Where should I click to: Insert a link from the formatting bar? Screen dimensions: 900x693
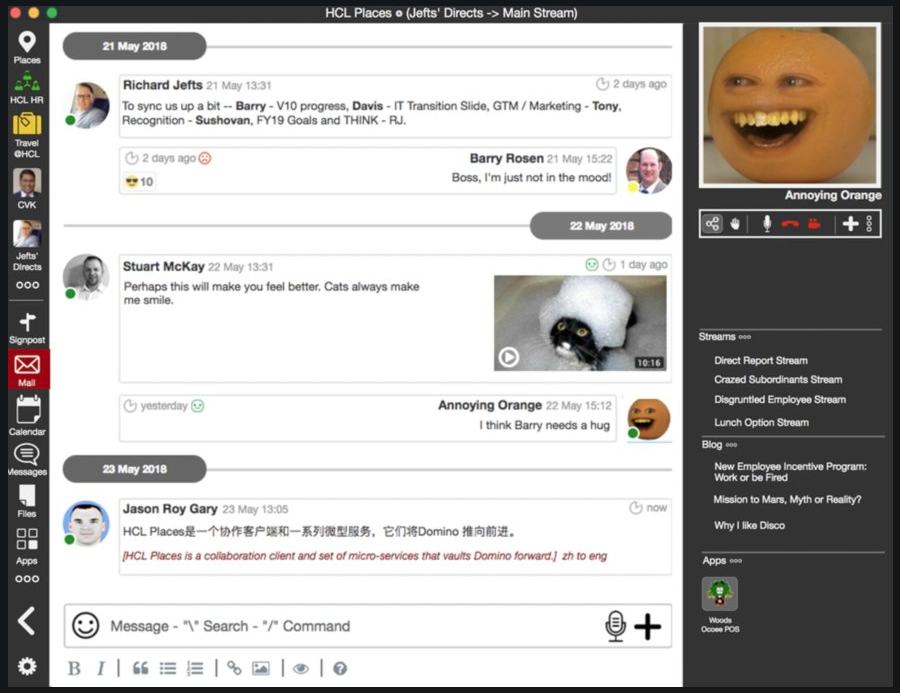[234, 668]
